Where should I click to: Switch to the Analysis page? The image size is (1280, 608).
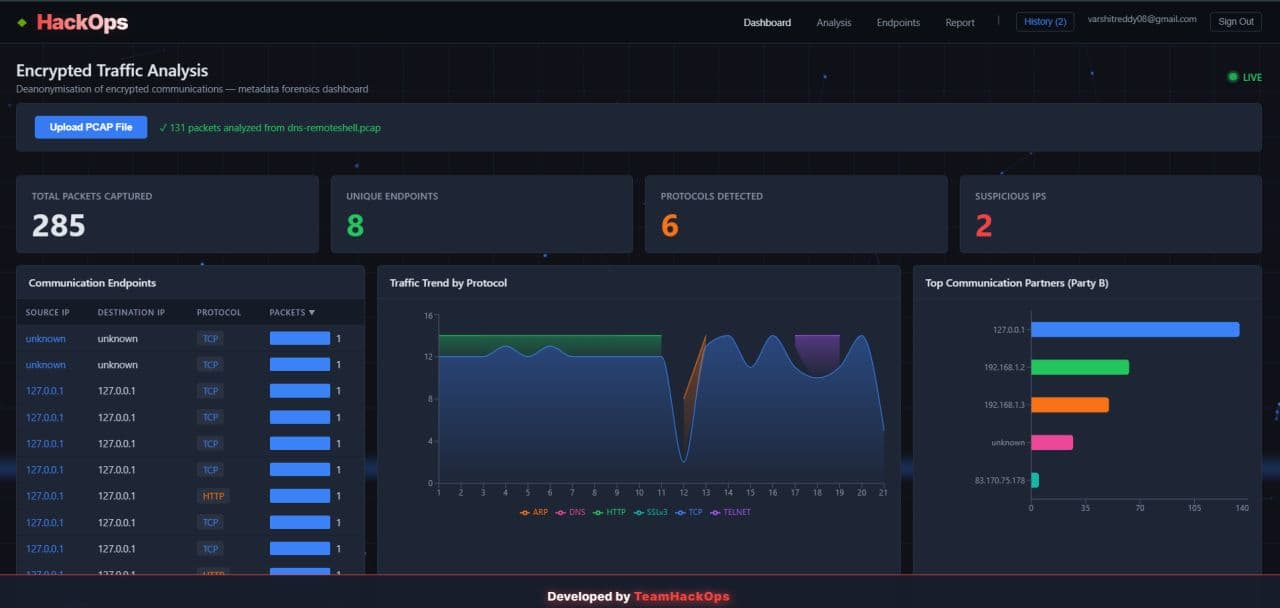click(x=834, y=22)
